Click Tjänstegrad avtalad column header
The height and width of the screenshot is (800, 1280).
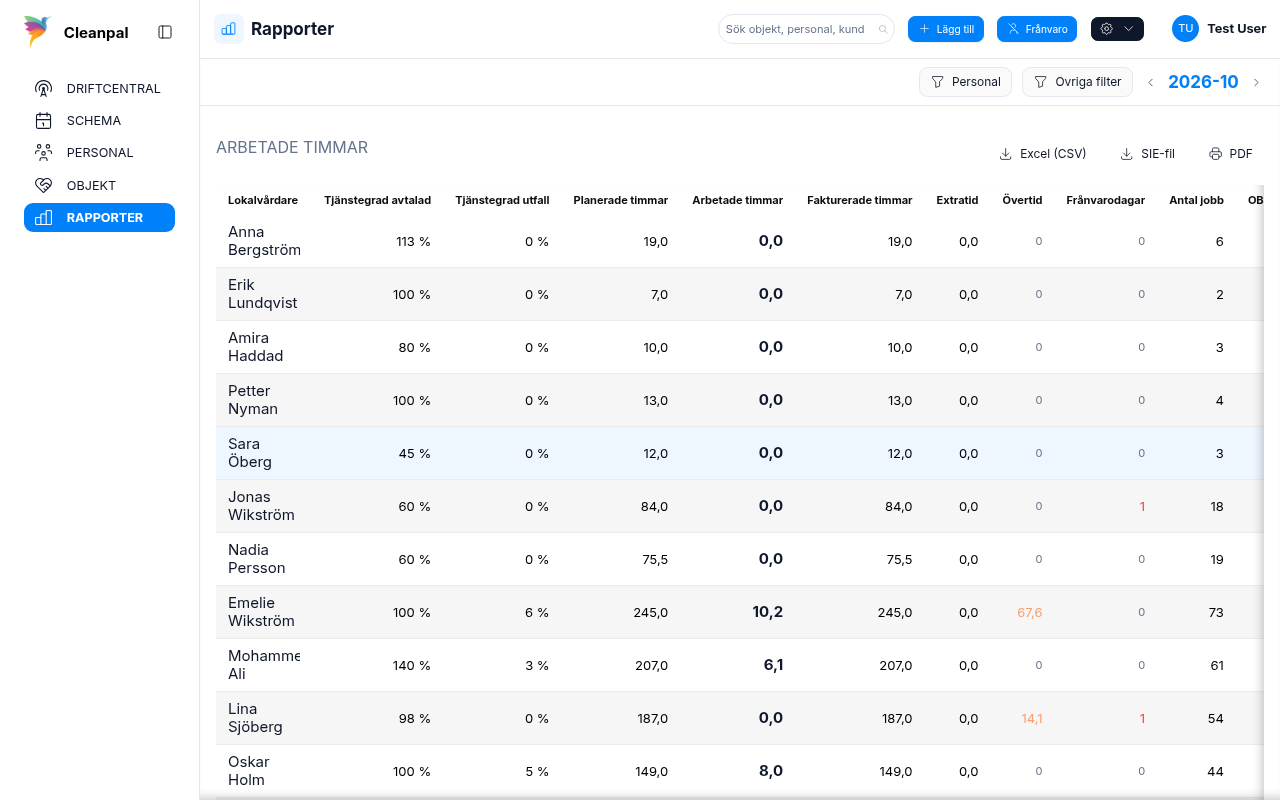click(377, 200)
